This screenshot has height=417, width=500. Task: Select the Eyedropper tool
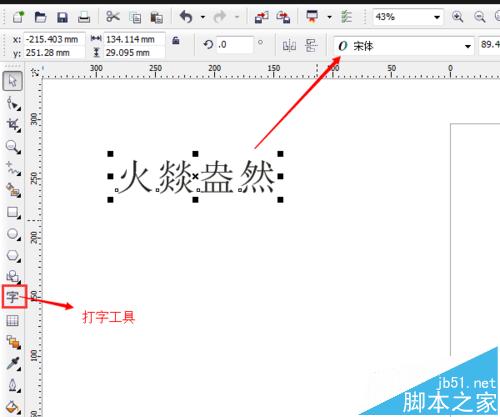tap(13, 364)
